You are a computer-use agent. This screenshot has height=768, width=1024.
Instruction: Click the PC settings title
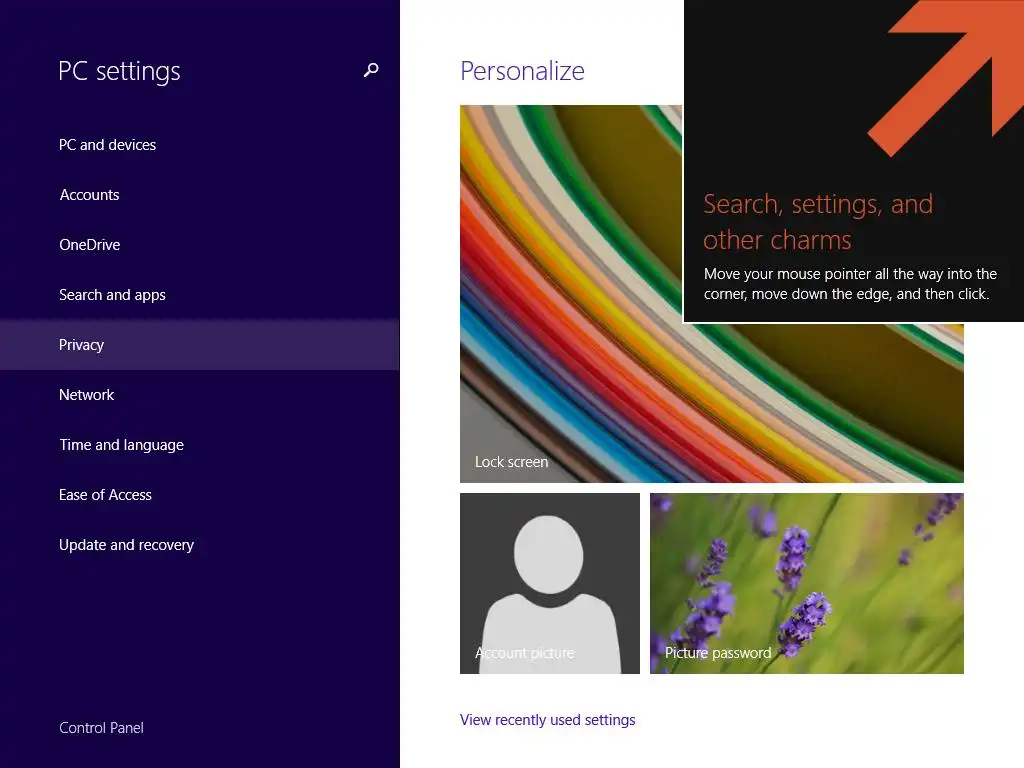[119, 71]
